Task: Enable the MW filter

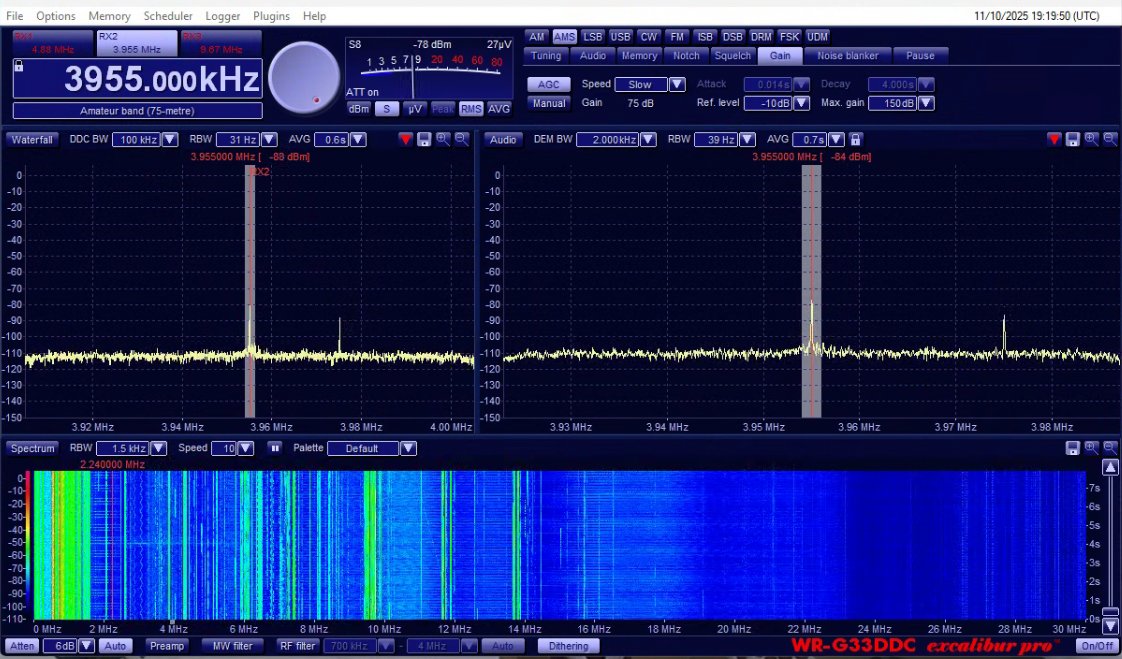Action: click(x=232, y=646)
